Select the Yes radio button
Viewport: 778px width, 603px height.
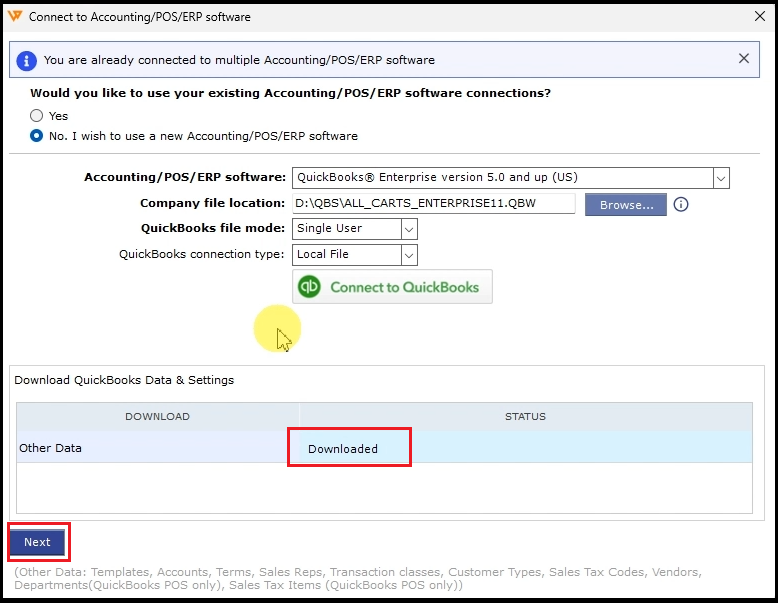37,116
